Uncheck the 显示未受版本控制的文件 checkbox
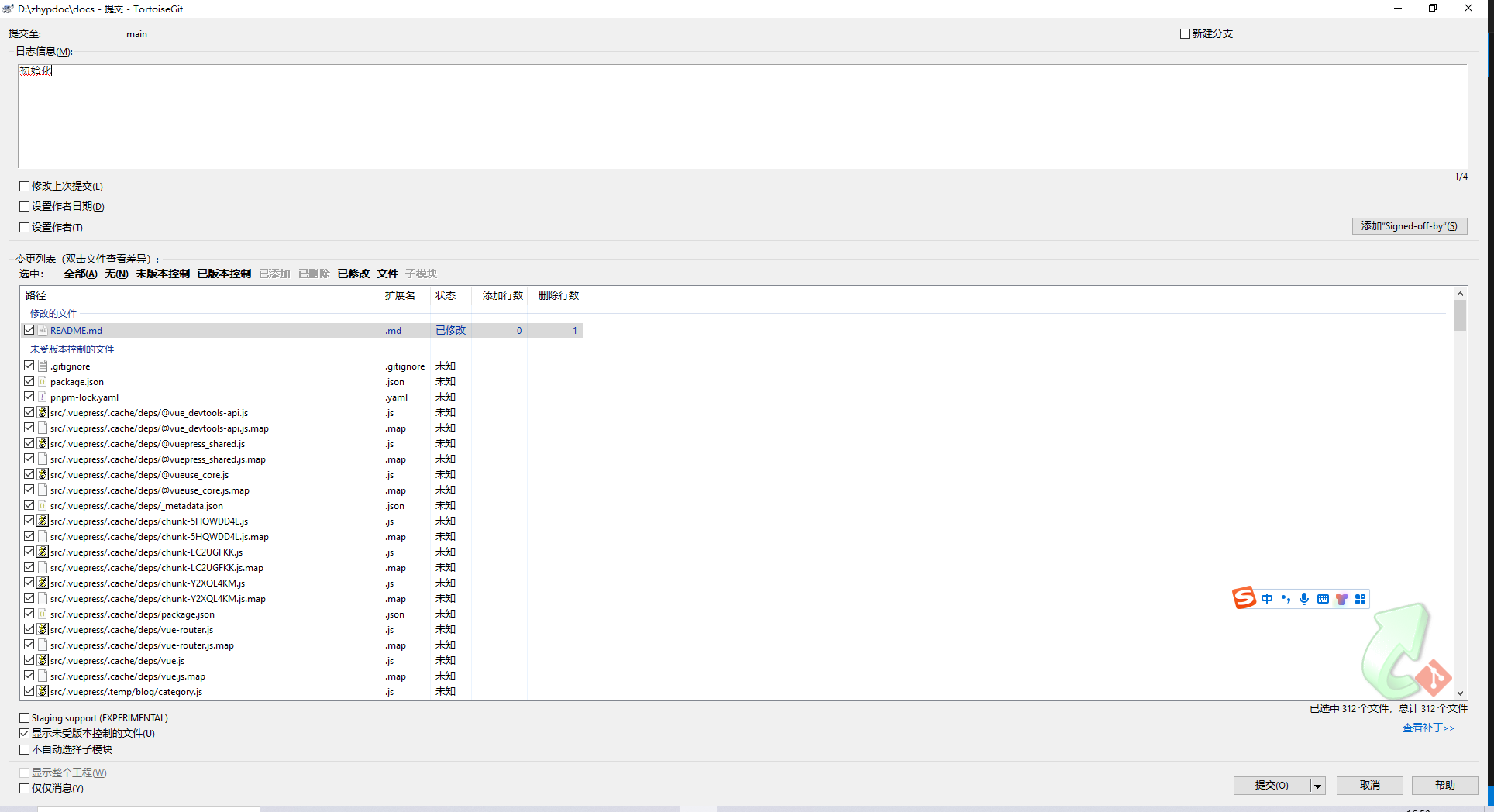1494x812 pixels. pos(25,734)
